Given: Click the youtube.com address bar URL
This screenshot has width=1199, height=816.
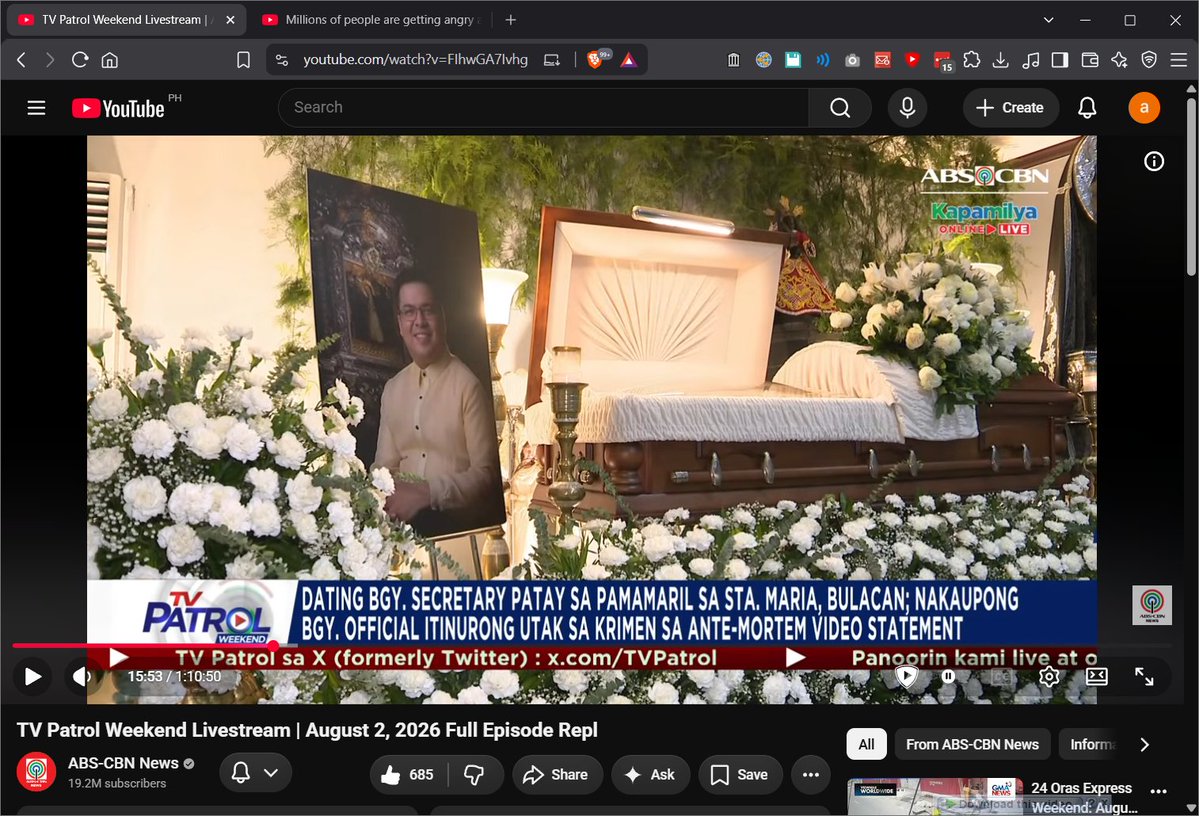Looking at the screenshot, I should 415,60.
